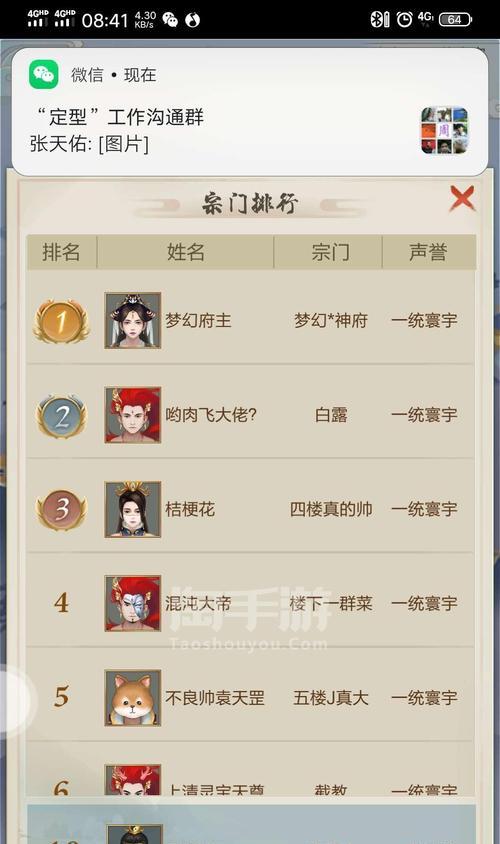
Task: Select the 宗门 column header
Action: [330, 252]
